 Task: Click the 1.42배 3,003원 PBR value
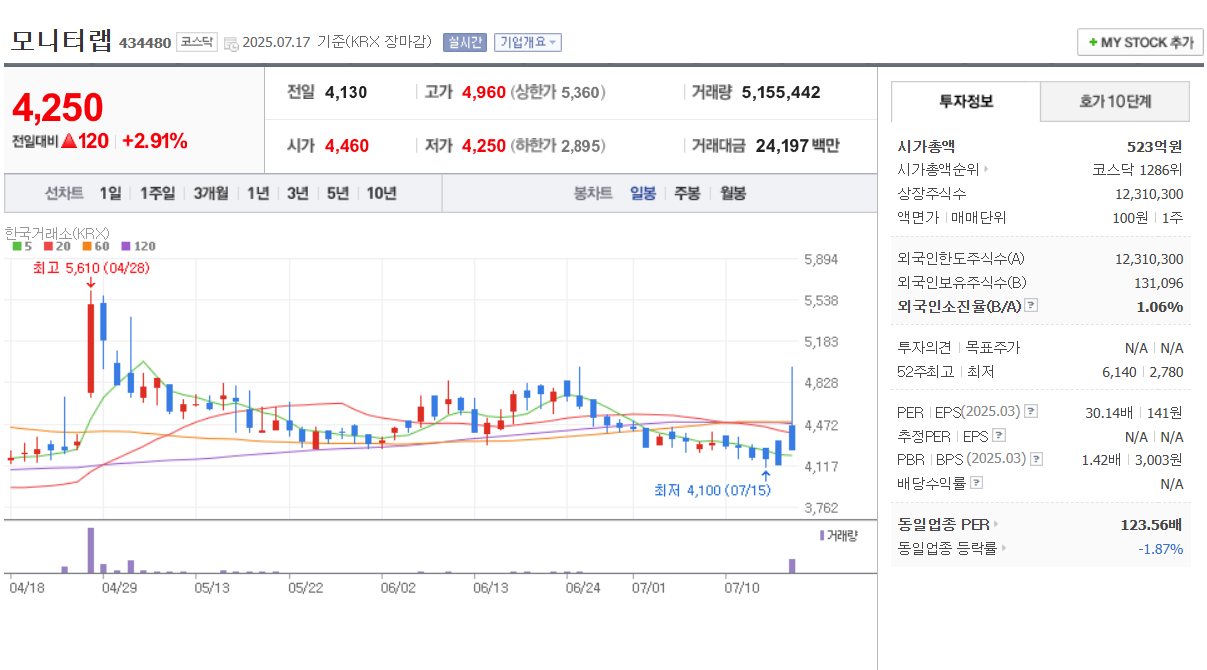1132,459
